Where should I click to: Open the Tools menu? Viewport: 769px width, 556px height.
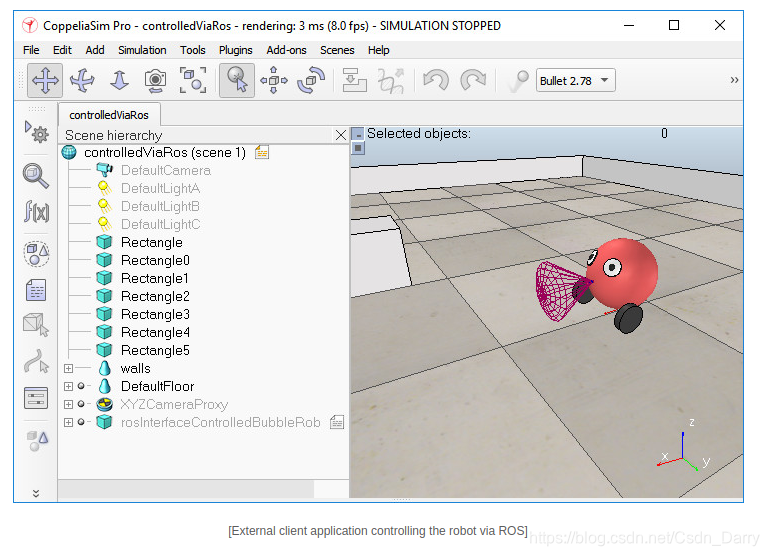(193, 50)
